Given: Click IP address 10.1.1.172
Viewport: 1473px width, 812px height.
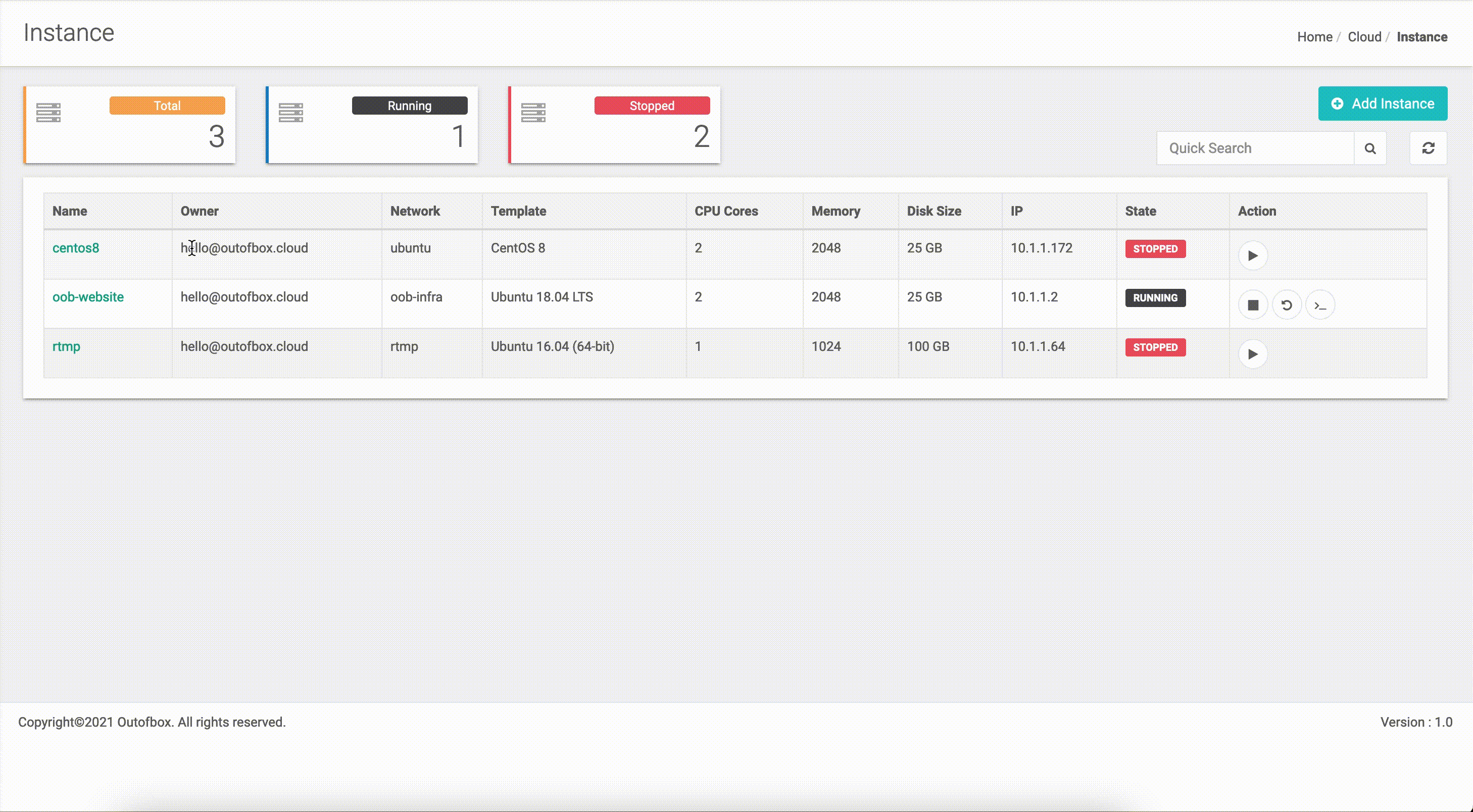Looking at the screenshot, I should coord(1042,248).
